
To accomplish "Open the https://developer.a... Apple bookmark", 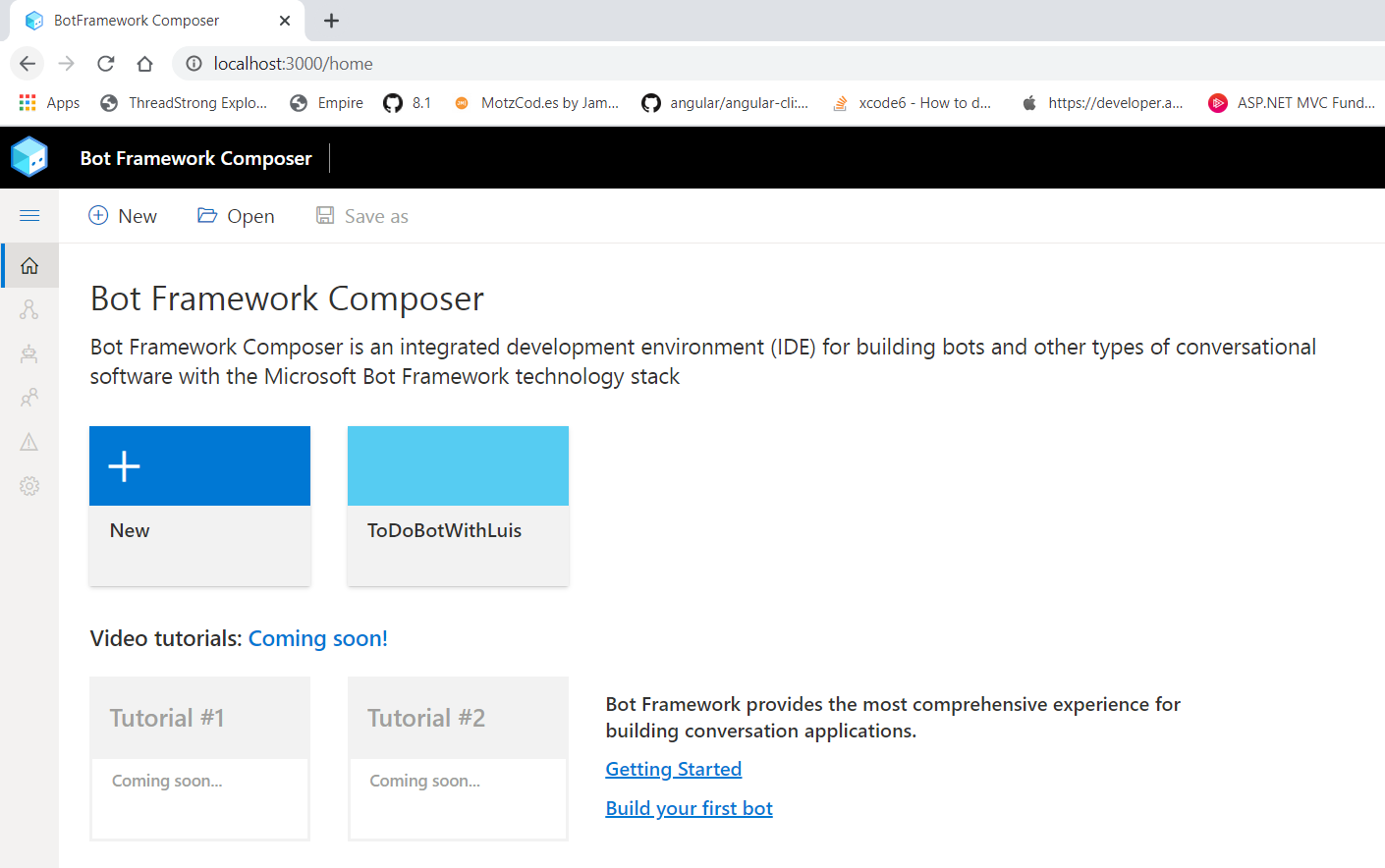I will pyautogui.click(x=1102, y=103).
